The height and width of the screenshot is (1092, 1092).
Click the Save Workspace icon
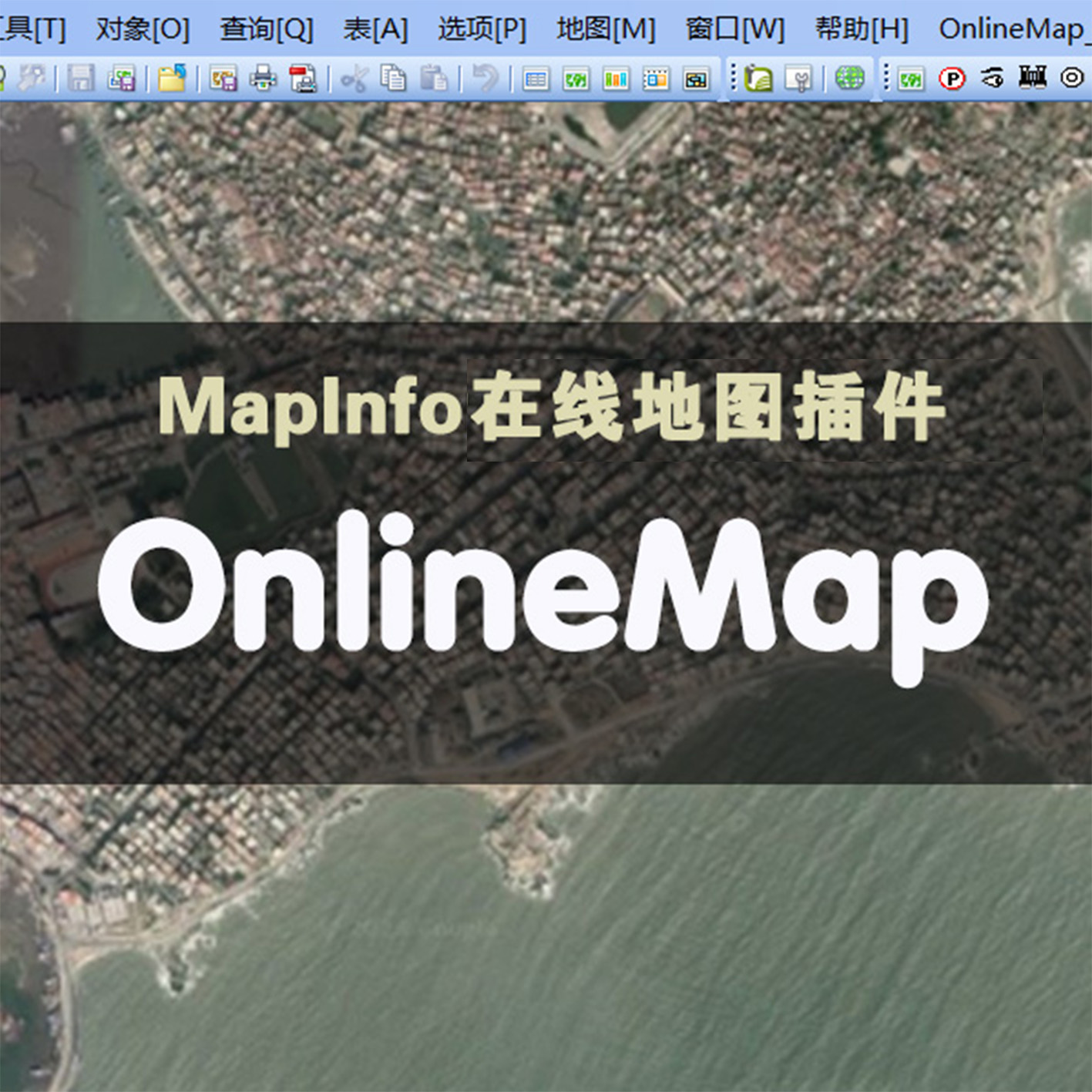(121, 79)
